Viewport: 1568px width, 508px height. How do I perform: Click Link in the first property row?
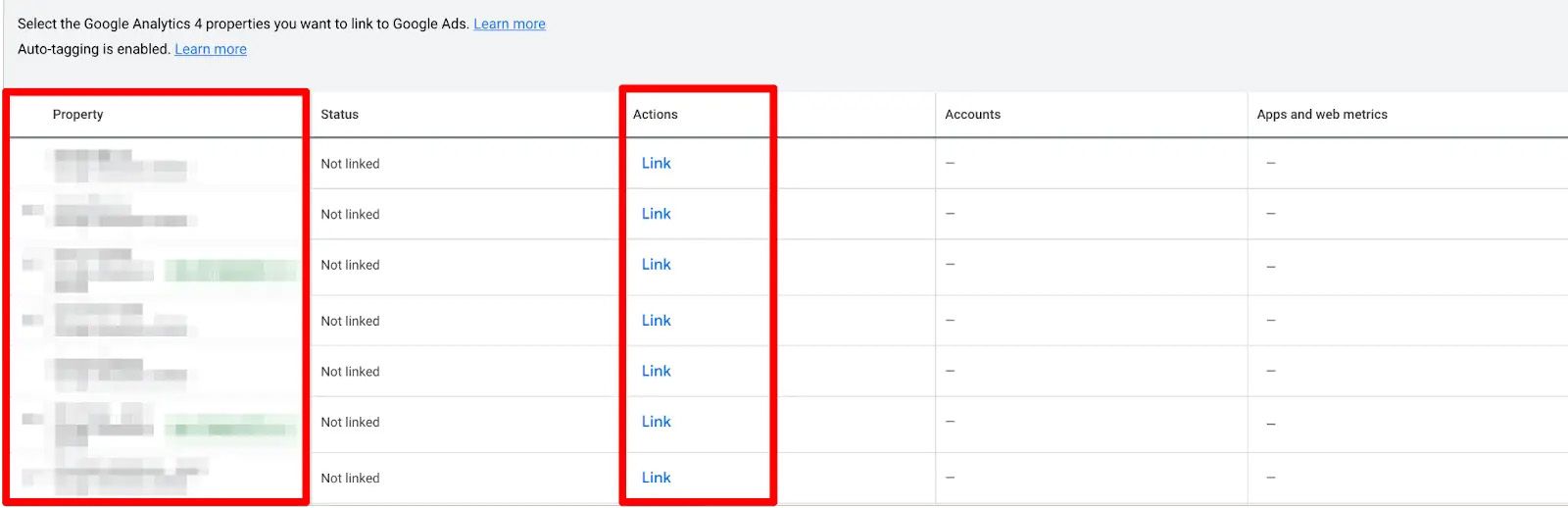[657, 163]
